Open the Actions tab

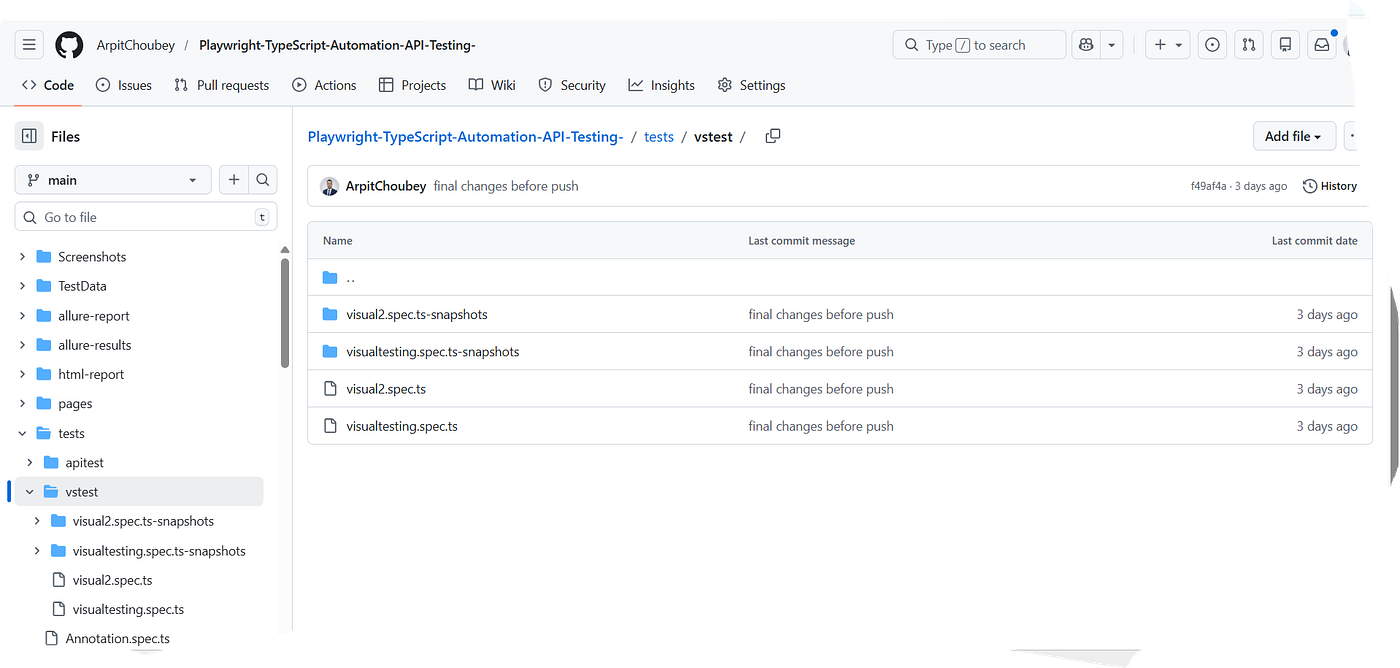tap(324, 85)
